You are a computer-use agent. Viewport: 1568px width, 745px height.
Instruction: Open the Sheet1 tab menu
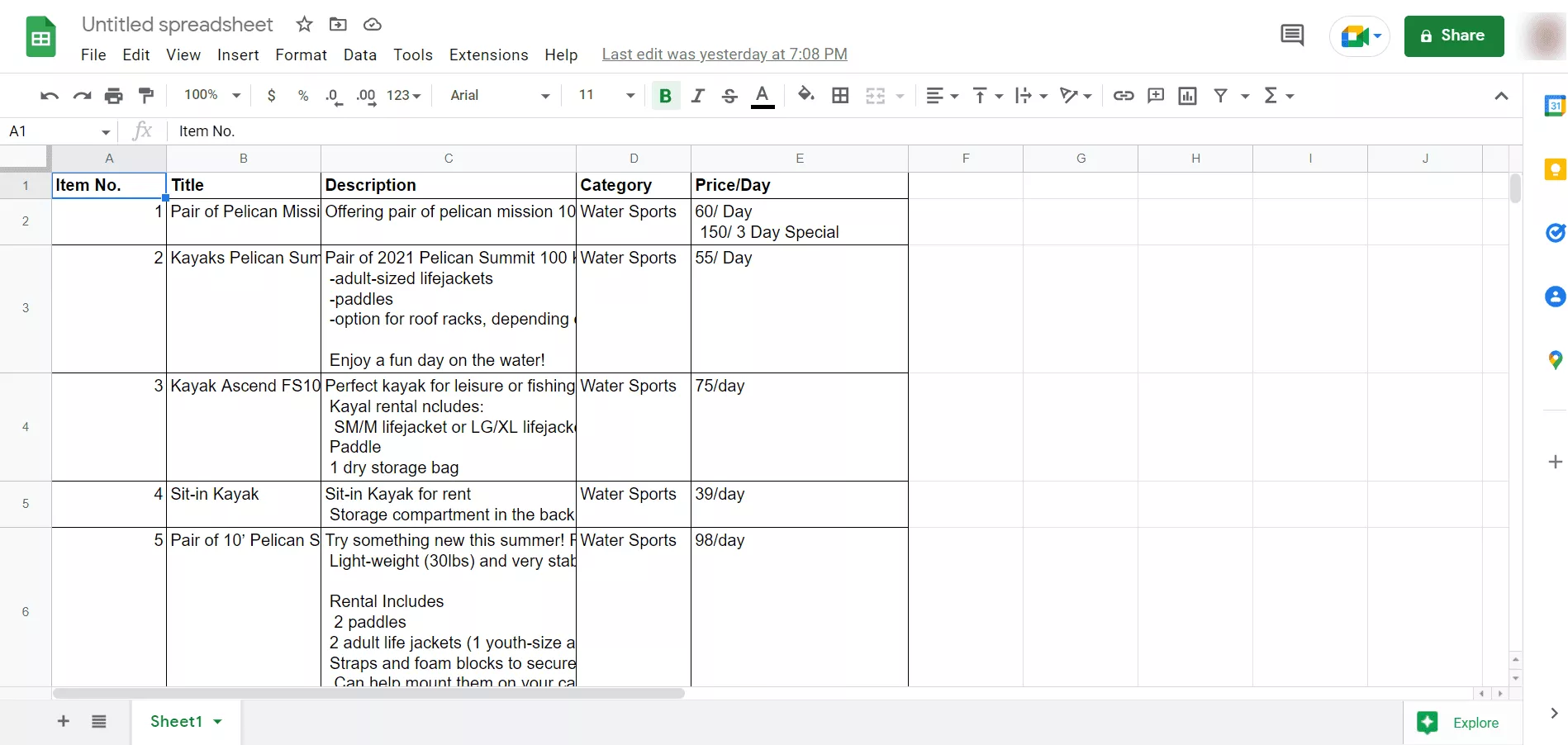click(x=218, y=722)
